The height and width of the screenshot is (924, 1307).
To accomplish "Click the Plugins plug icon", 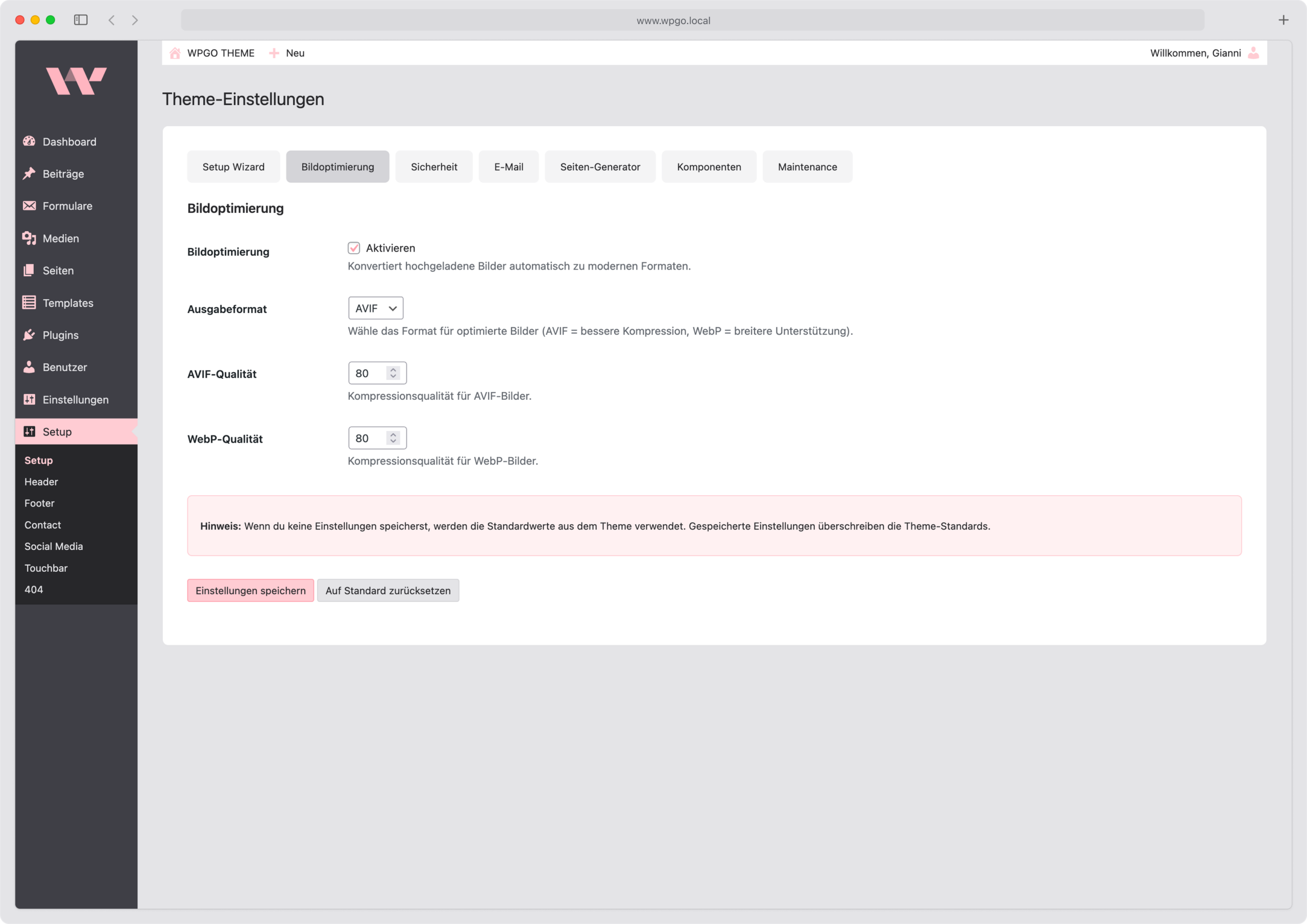I will [29, 335].
